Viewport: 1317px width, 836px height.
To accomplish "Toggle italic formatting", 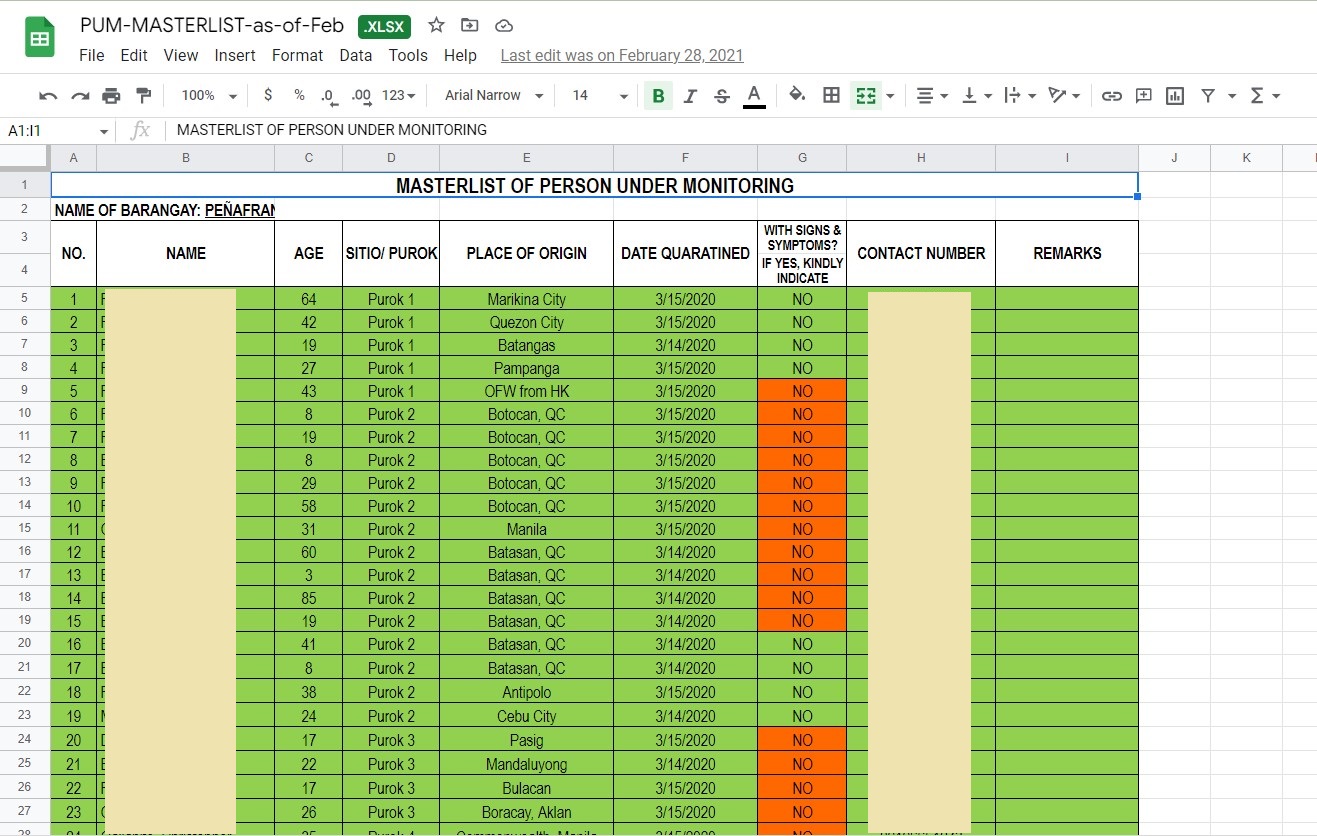I will point(690,96).
